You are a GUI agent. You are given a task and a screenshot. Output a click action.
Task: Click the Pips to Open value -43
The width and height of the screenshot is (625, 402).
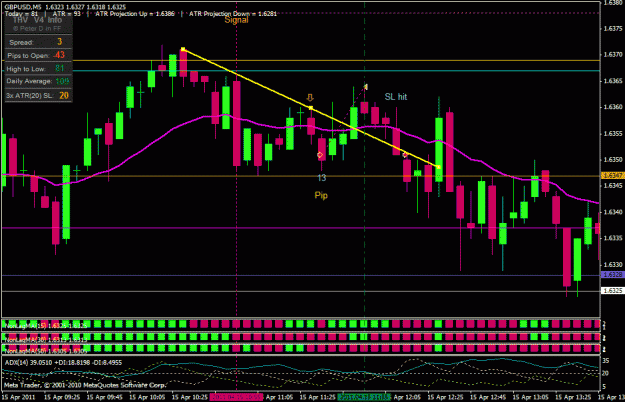point(59,55)
